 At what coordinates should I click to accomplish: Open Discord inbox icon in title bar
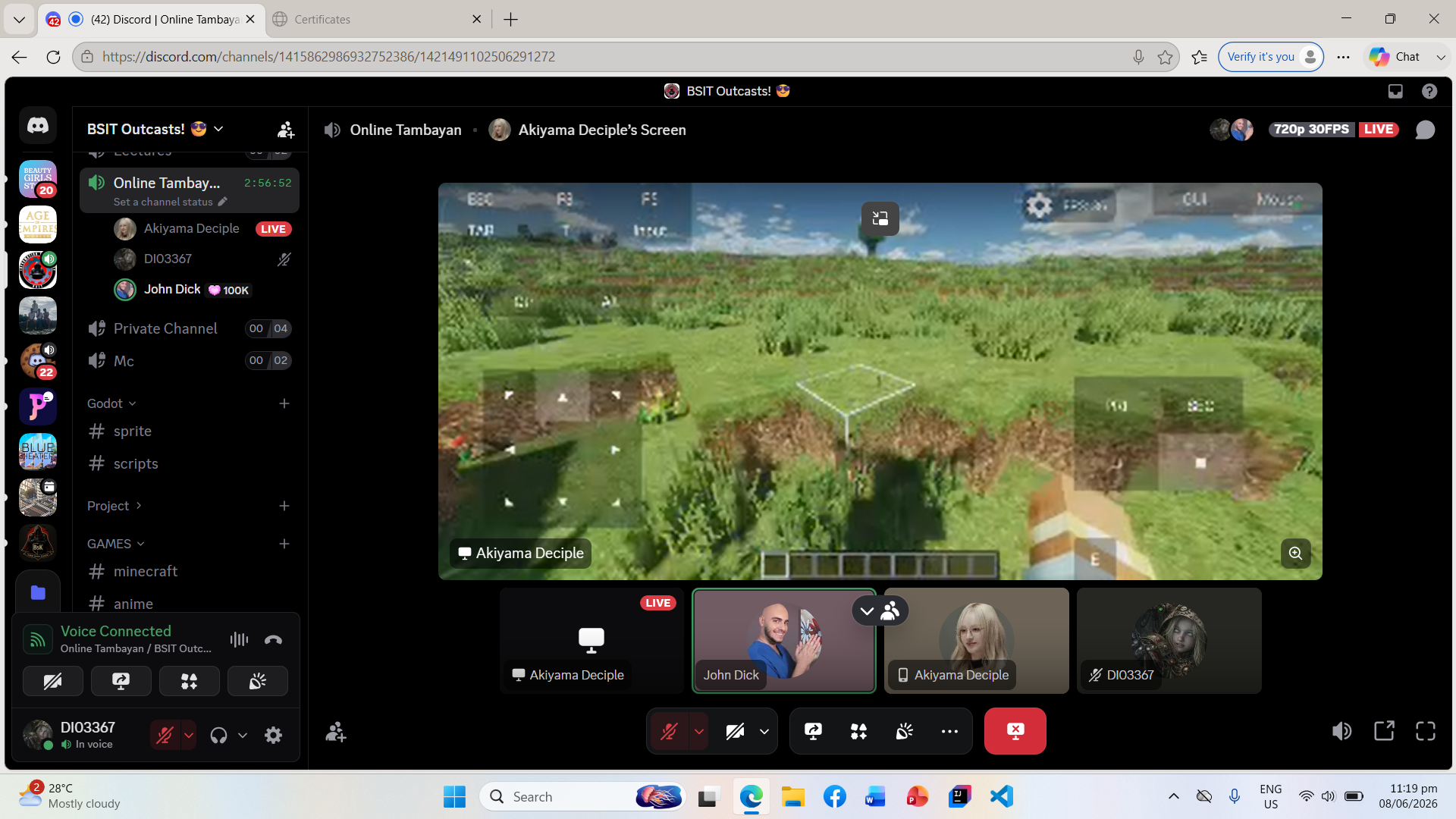tap(1395, 91)
